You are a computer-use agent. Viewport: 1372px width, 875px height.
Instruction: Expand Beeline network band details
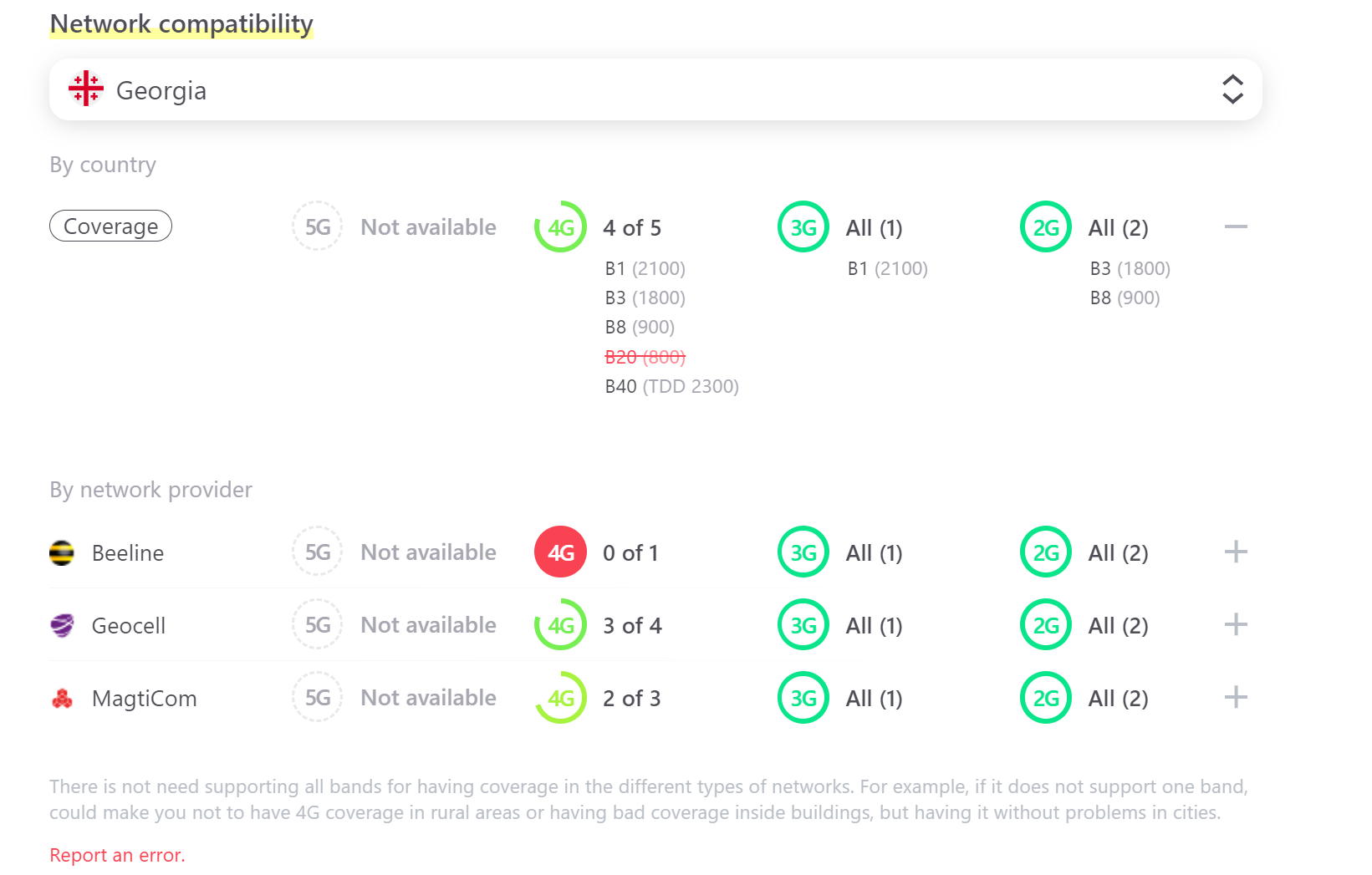(x=1236, y=552)
